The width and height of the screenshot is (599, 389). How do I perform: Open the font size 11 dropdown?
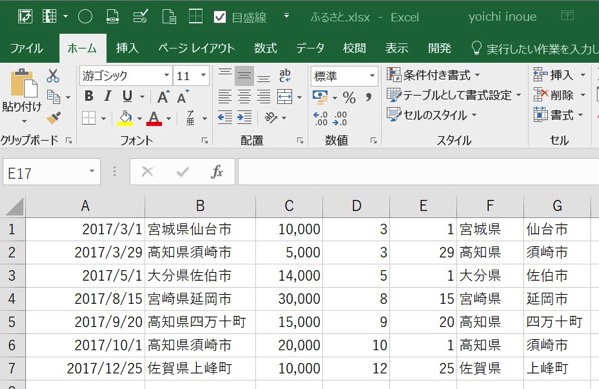(x=204, y=75)
